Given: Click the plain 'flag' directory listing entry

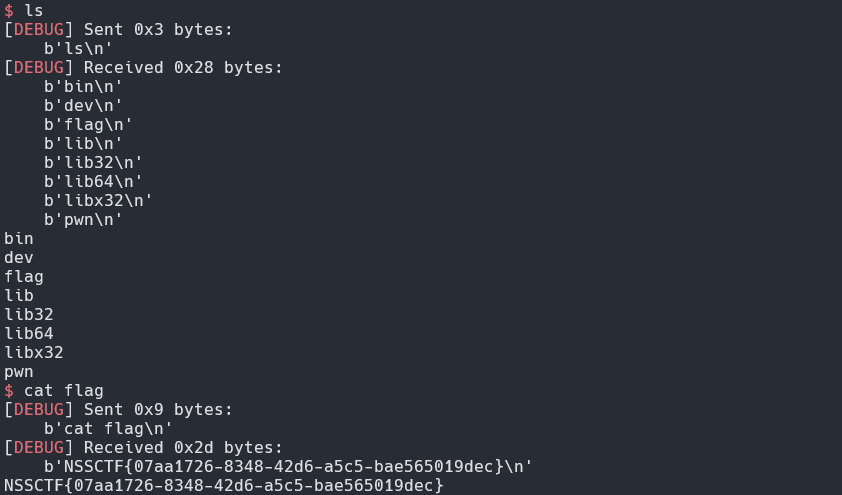Looking at the screenshot, I should pos(24,276).
